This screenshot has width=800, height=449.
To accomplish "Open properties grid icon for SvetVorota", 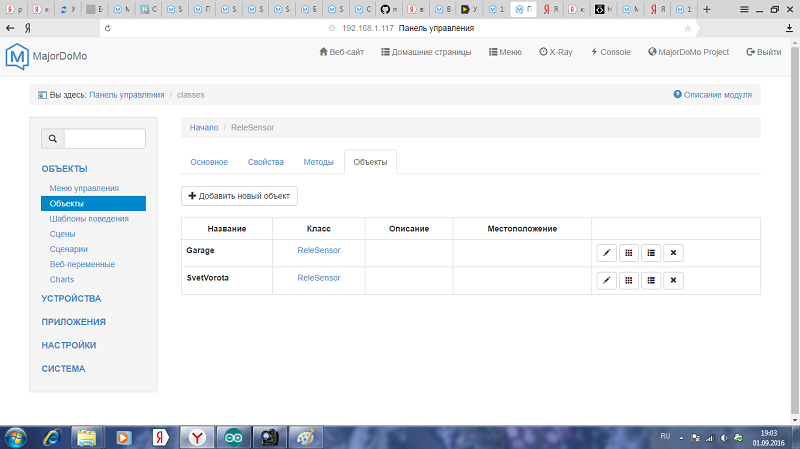I will click(x=629, y=280).
